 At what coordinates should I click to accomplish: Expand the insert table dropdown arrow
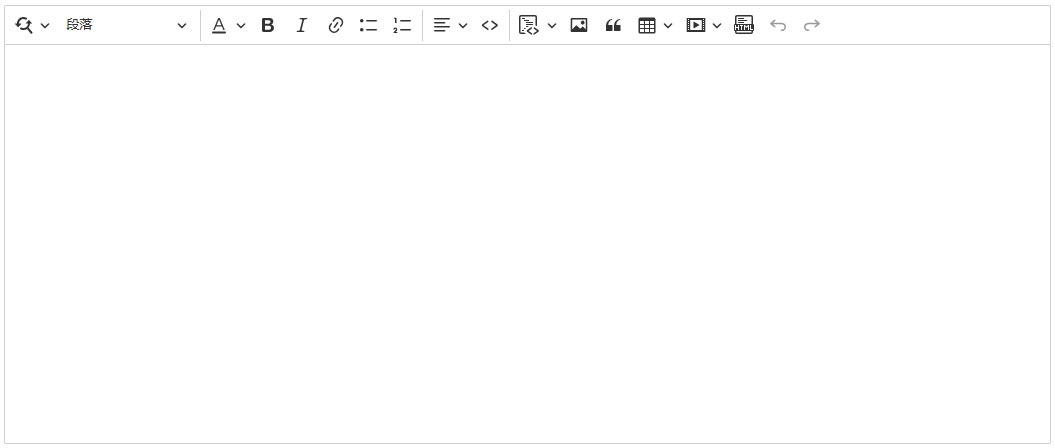pyautogui.click(x=667, y=26)
